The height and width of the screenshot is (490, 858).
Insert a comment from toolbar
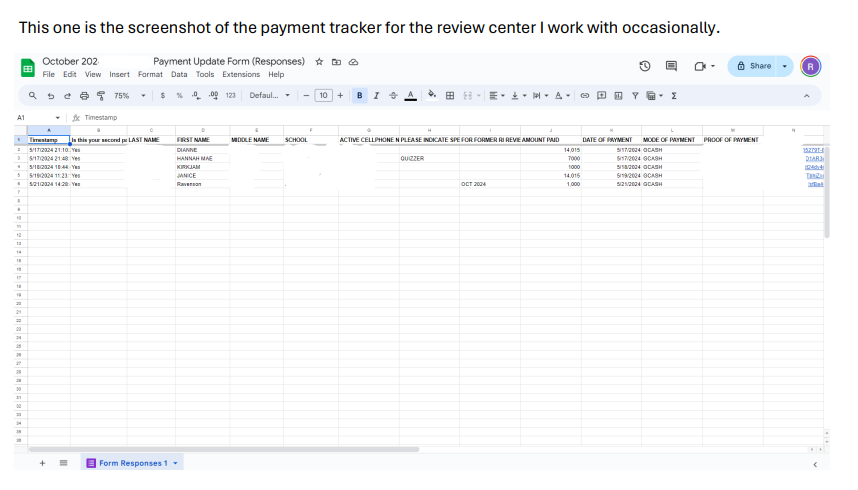coord(601,96)
